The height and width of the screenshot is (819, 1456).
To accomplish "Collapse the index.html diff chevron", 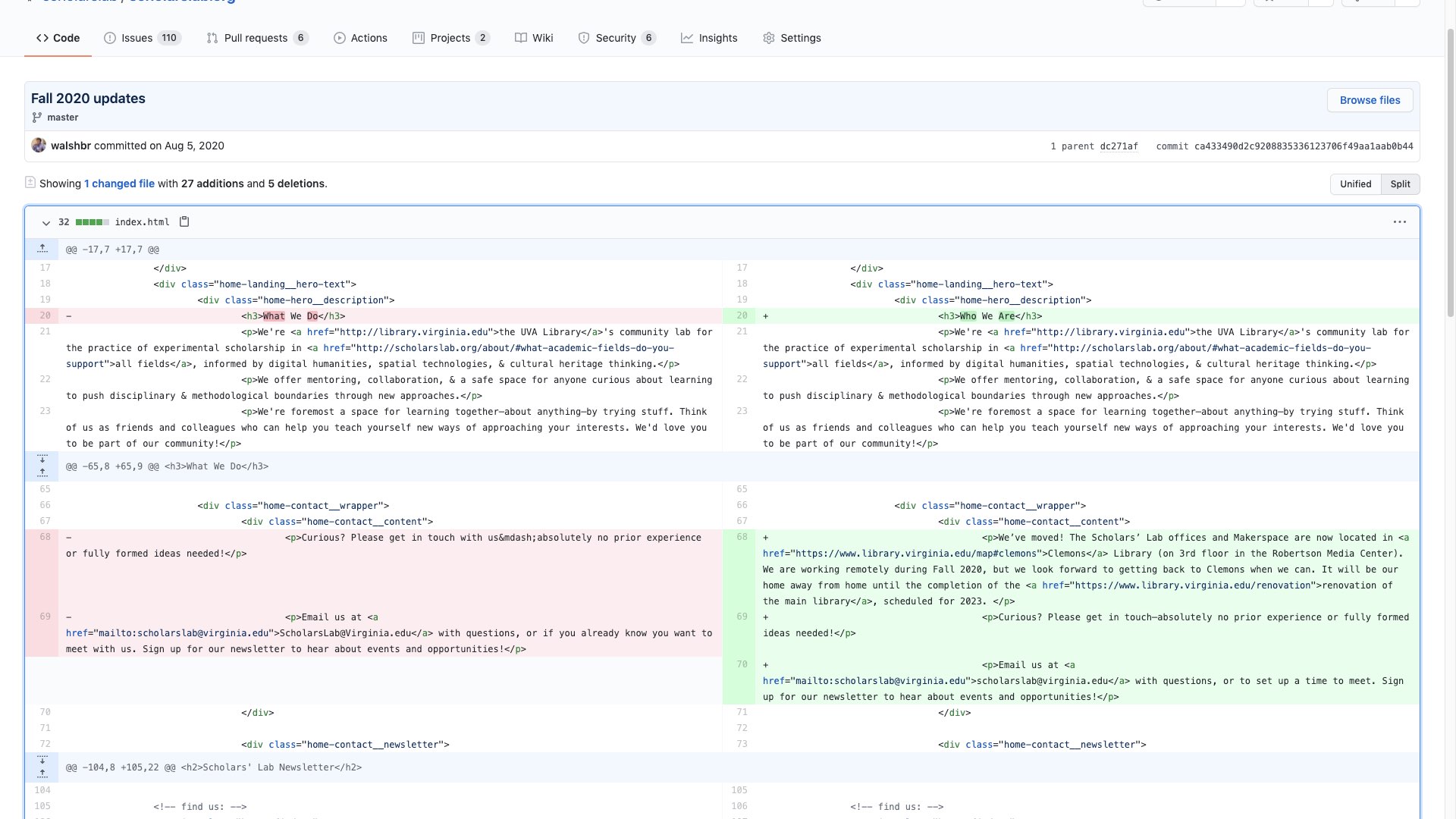I will coord(45,223).
